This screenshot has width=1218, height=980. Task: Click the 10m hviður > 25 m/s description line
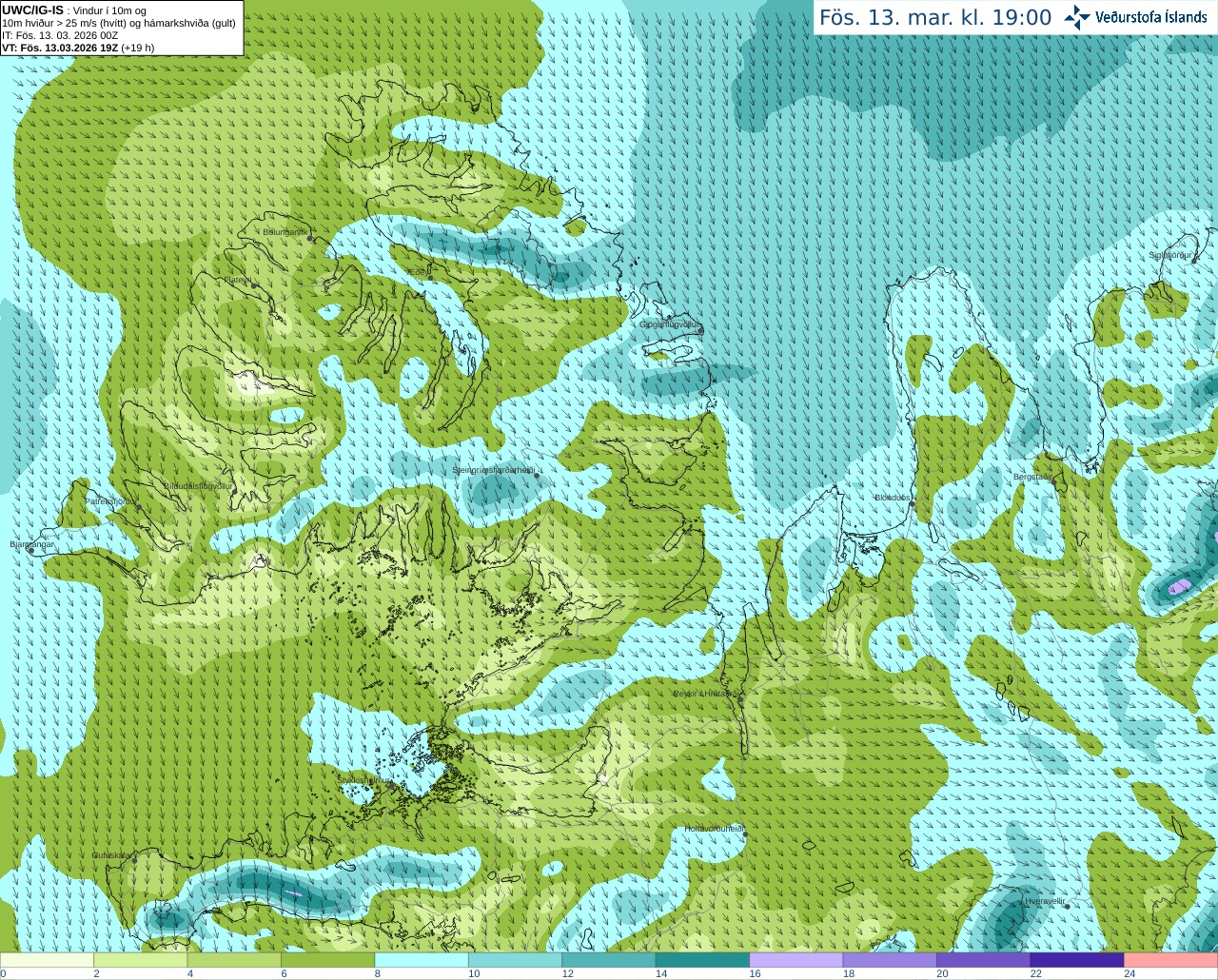point(119,23)
